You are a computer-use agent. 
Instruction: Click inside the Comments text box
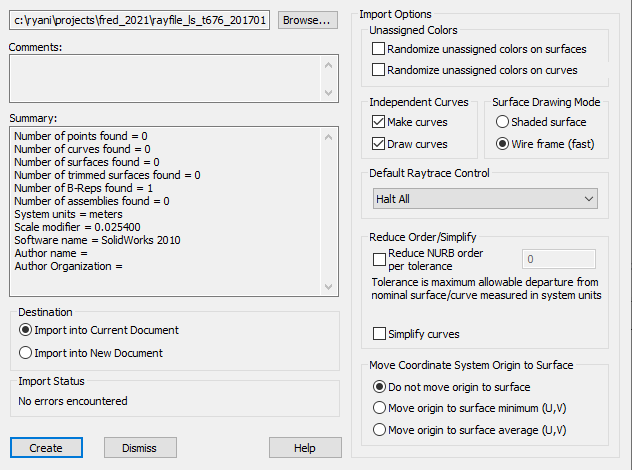165,77
